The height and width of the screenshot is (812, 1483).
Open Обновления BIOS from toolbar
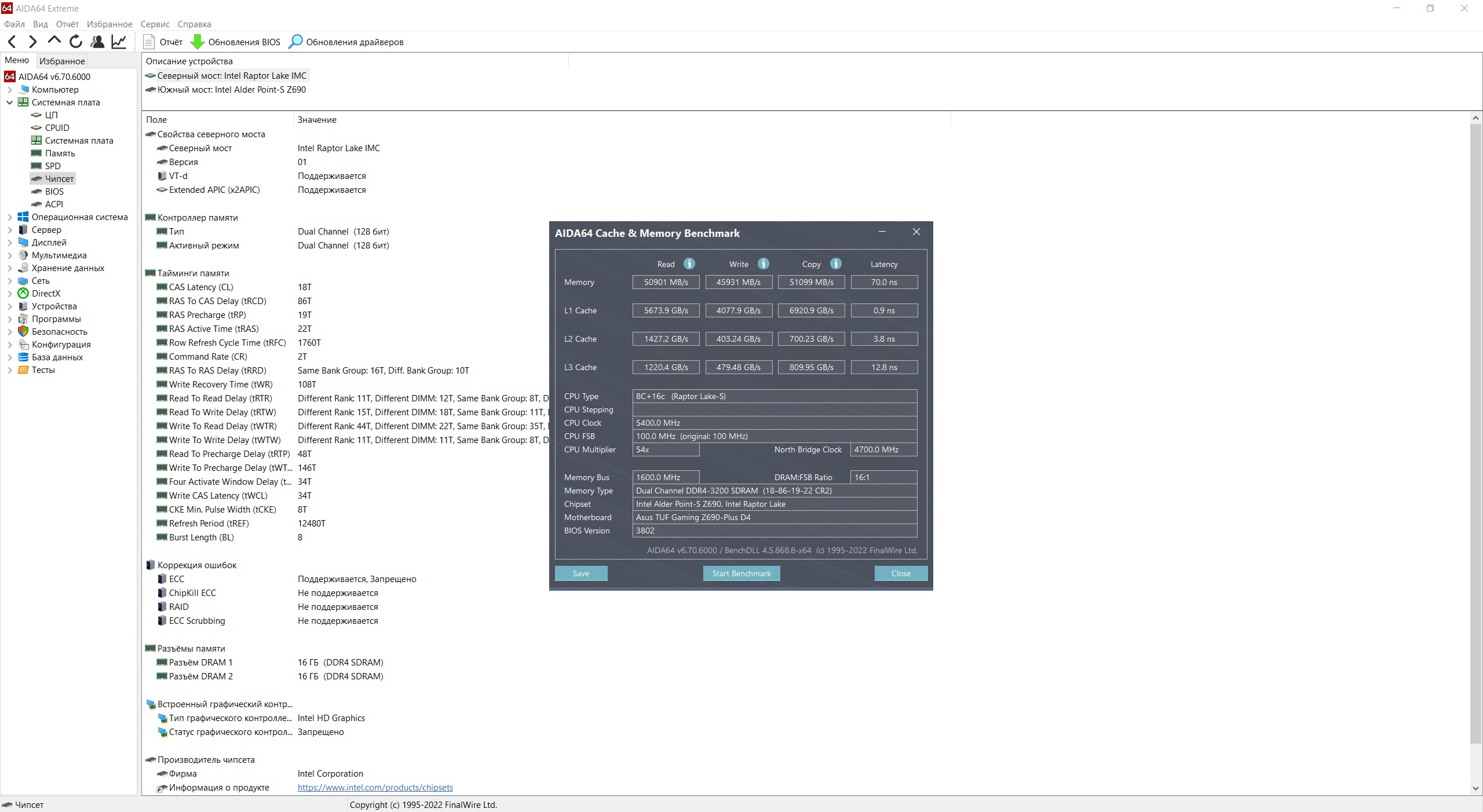pyautogui.click(x=236, y=42)
